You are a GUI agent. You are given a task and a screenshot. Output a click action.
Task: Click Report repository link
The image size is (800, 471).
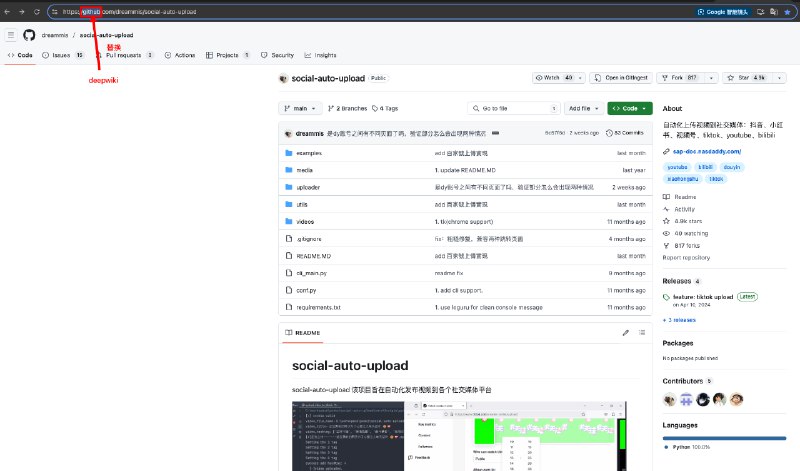pyautogui.click(x=686, y=258)
